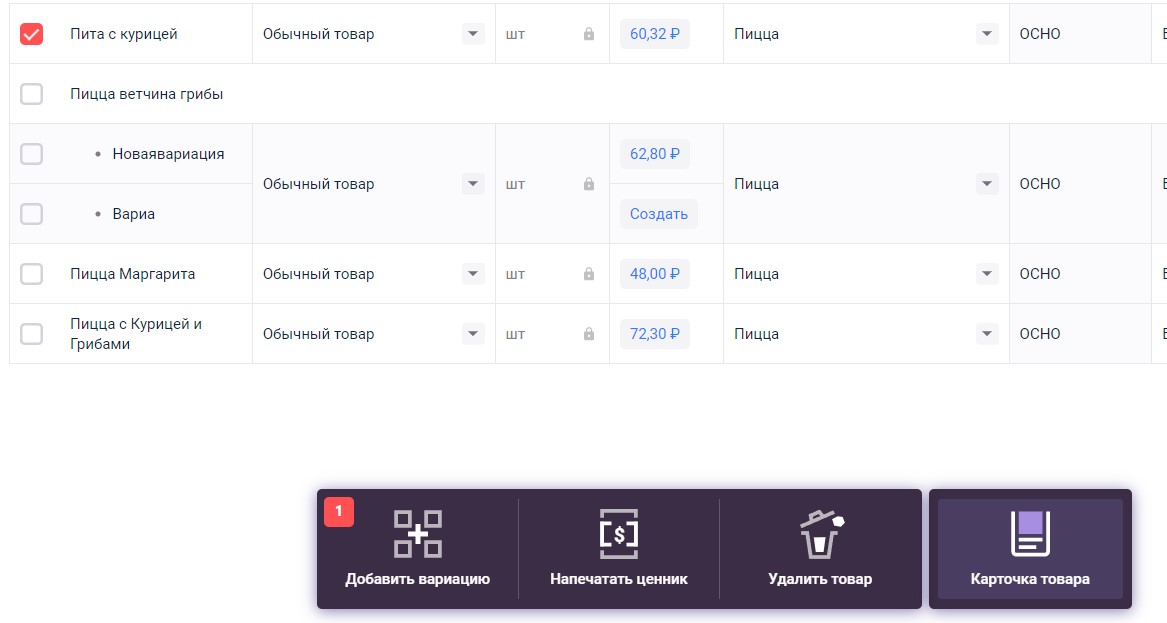
Task: Open product type dropdown for Пицца Маргарита
Action: pos(473,274)
